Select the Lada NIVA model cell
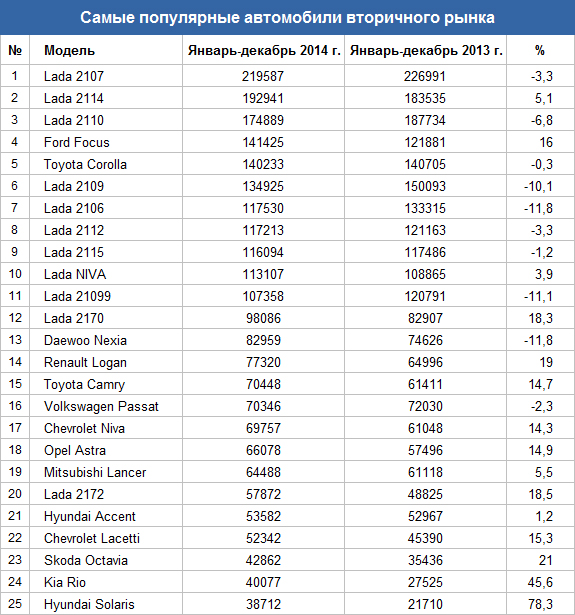The height and width of the screenshot is (615, 575). pos(75,274)
